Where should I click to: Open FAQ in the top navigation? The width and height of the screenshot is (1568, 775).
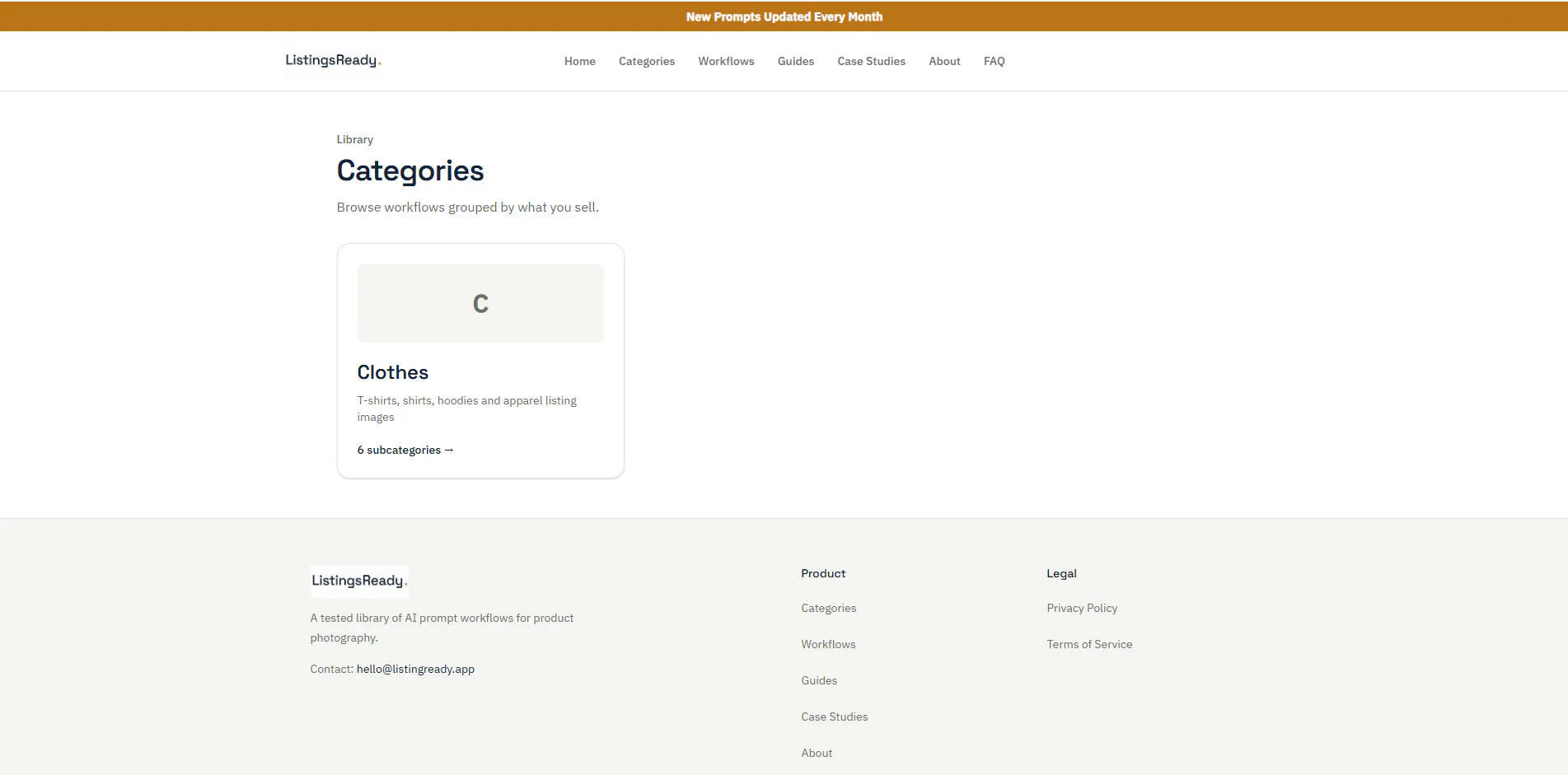[x=994, y=61]
